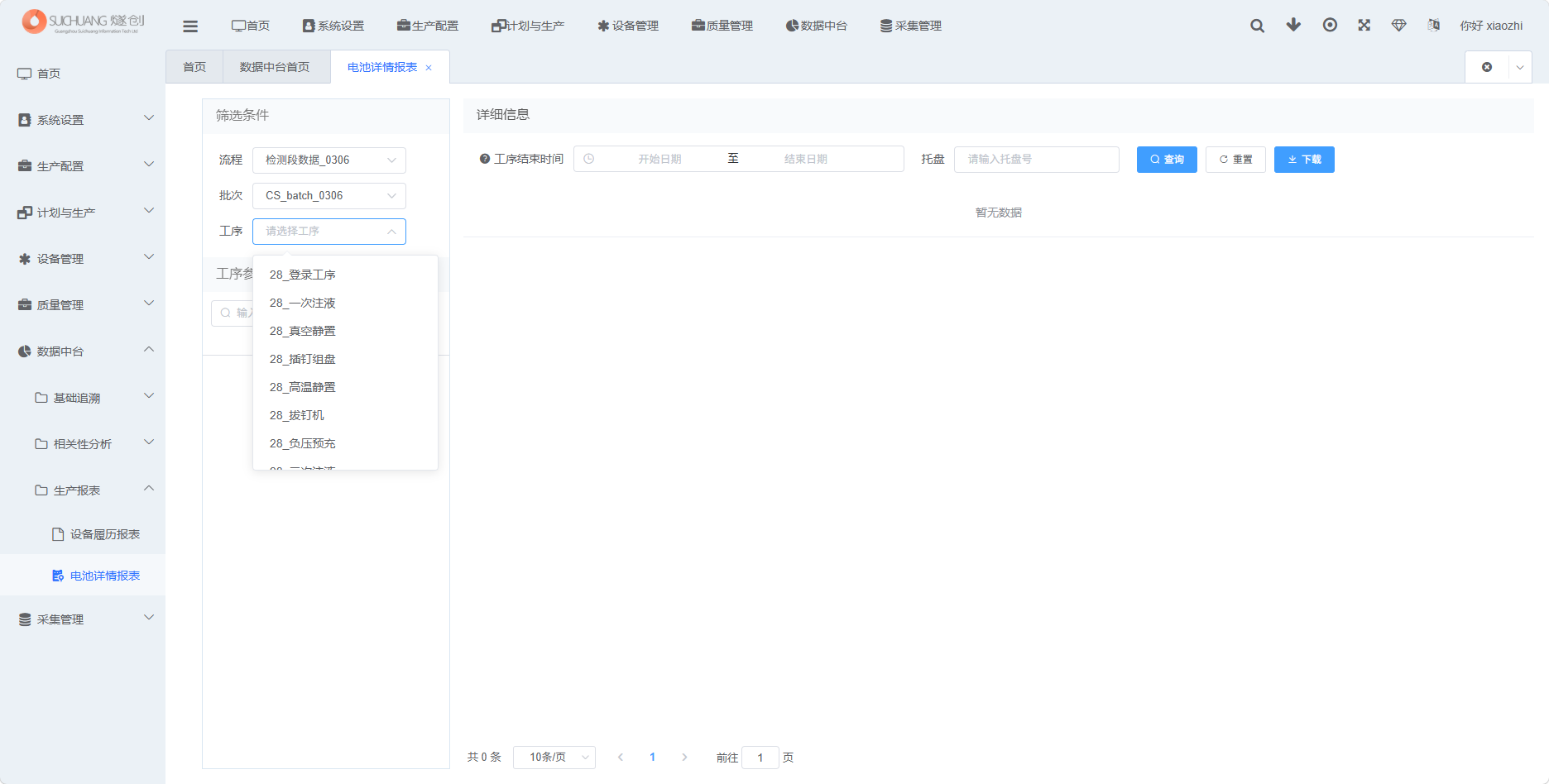Screen dimensions: 1549x784
Task: Click the 请输入托盘号 tray input field
Action: click(x=1037, y=160)
